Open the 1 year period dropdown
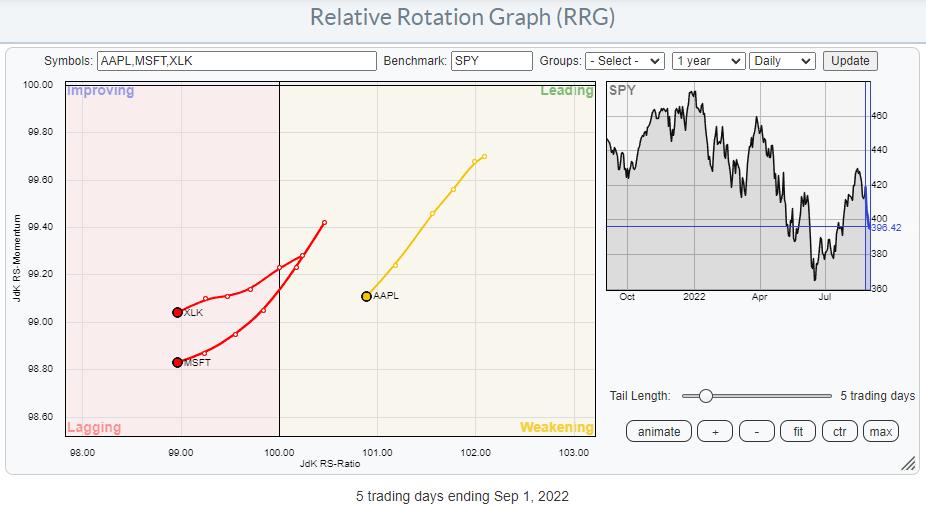The image size is (926, 505). [708, 61]
